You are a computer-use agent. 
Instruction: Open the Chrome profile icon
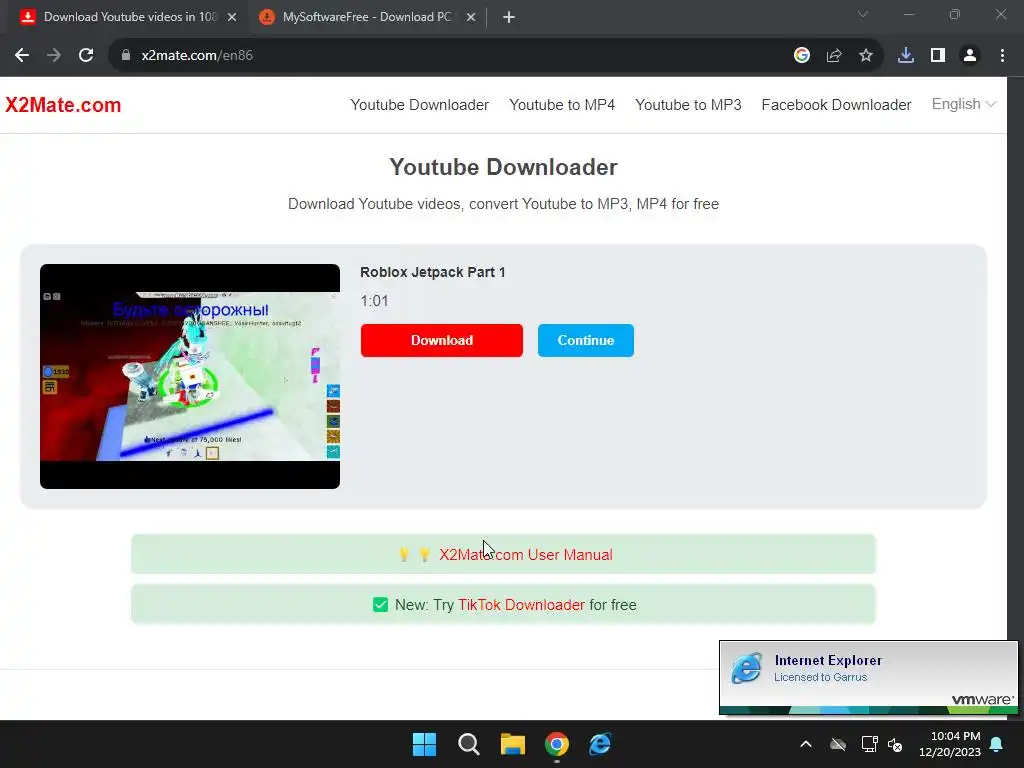[x=970, y=56]
